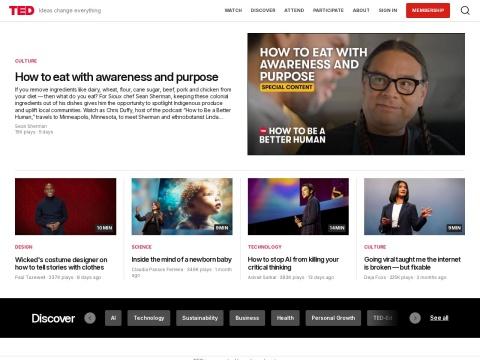Click the Discover previous arrow
This screenshot has height=360, width=480.
tap(90, 318)
